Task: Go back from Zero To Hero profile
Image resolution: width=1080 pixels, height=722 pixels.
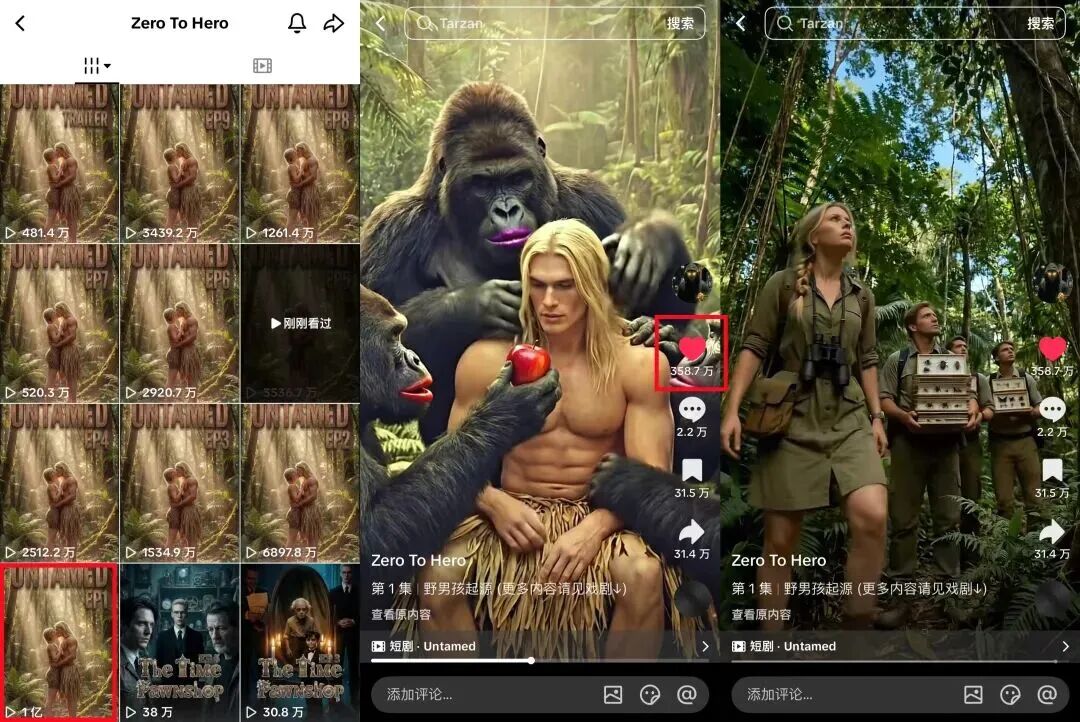Action: point(20,23)
